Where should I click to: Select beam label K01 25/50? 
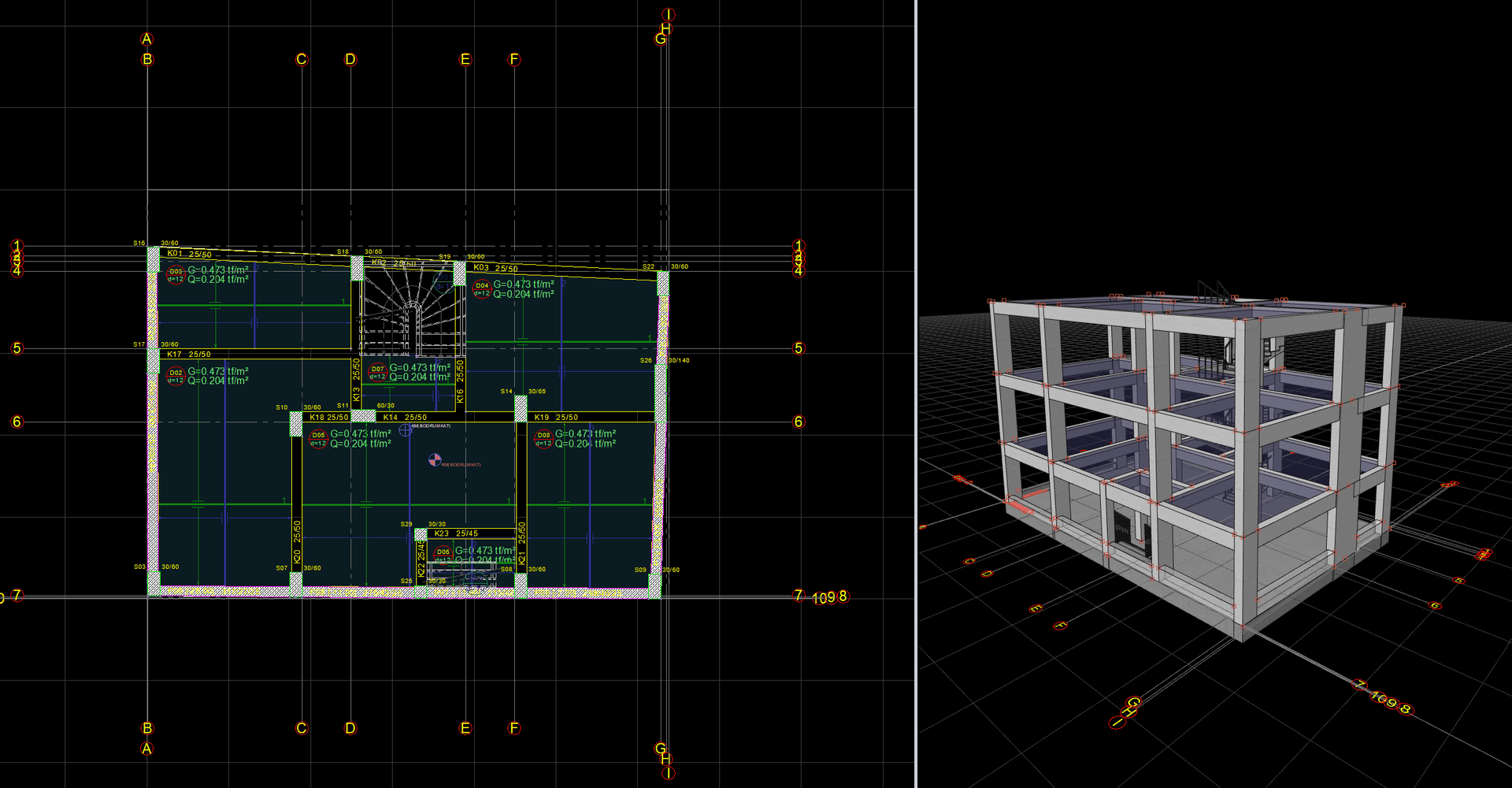point(189,254)
